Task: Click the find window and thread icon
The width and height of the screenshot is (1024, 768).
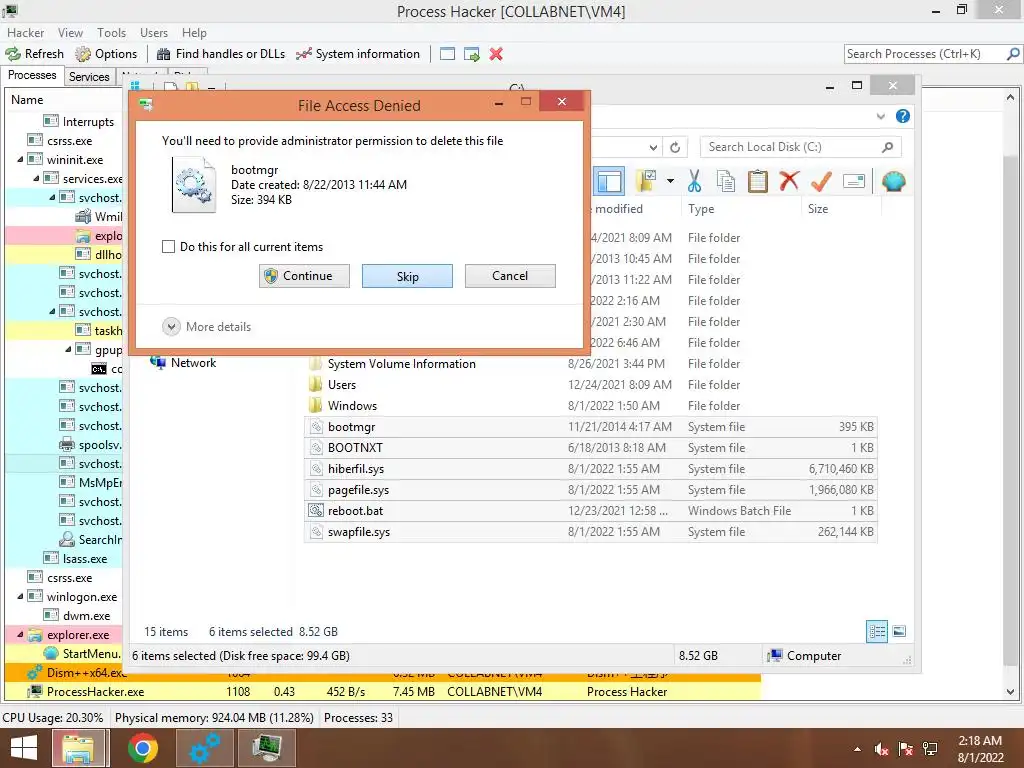Action: click(472, 54)
